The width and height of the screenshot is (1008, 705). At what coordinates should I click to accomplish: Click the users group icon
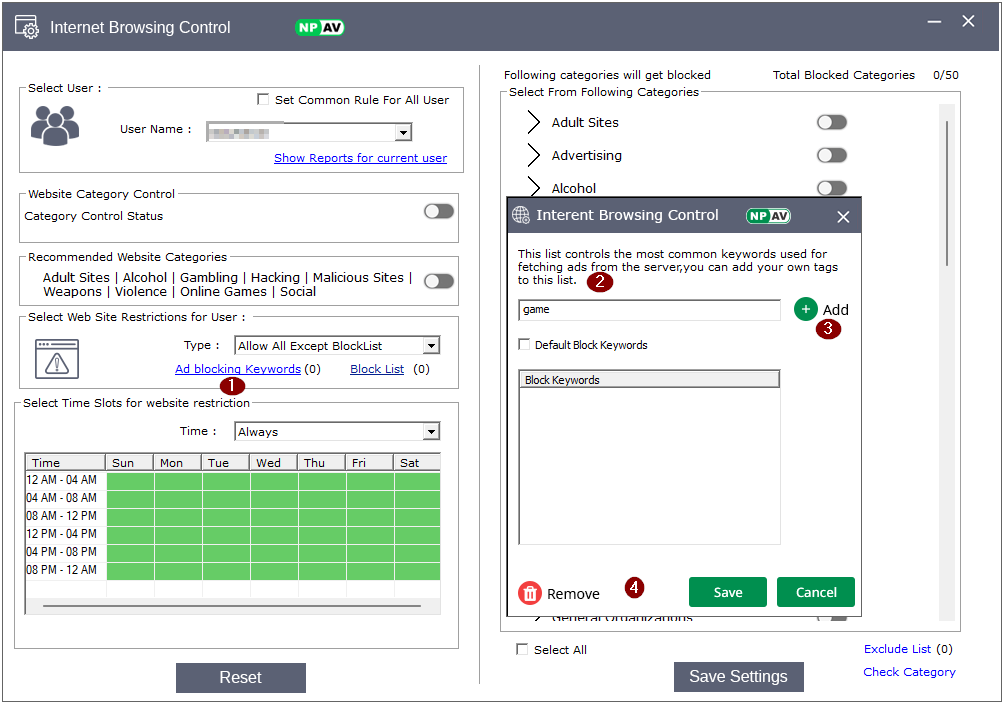click(54, 126)
